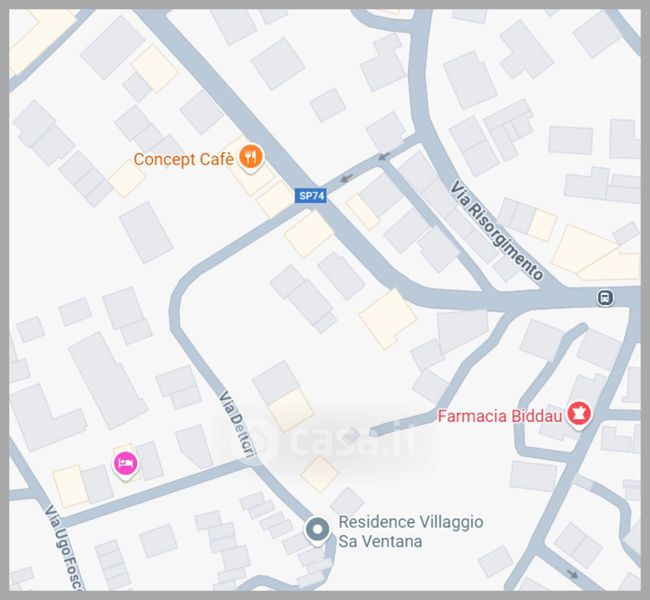The width and height of the screenshot is (650, 600).
Task: Click the beige building left of the hotel marker
Action: coord(70,486)
